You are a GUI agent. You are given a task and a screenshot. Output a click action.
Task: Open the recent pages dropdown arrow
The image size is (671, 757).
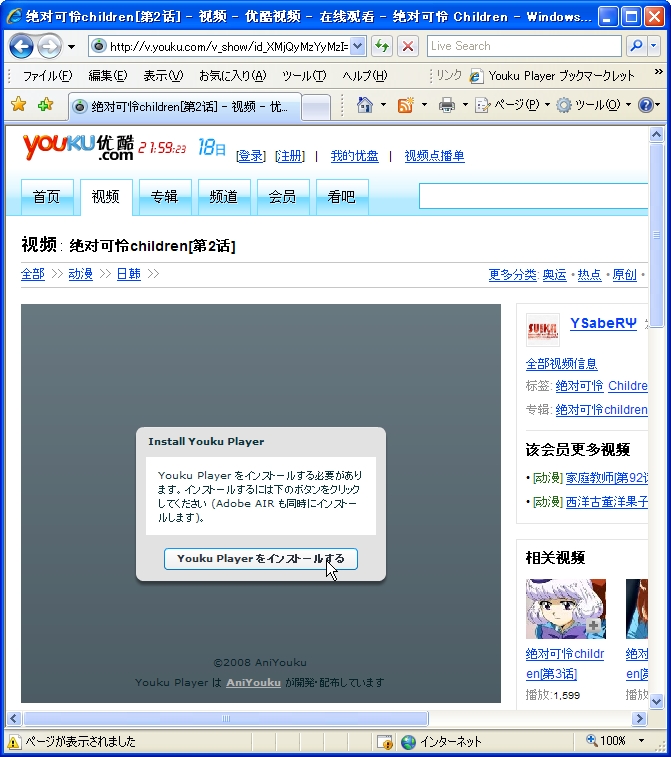tap(71, 47)
